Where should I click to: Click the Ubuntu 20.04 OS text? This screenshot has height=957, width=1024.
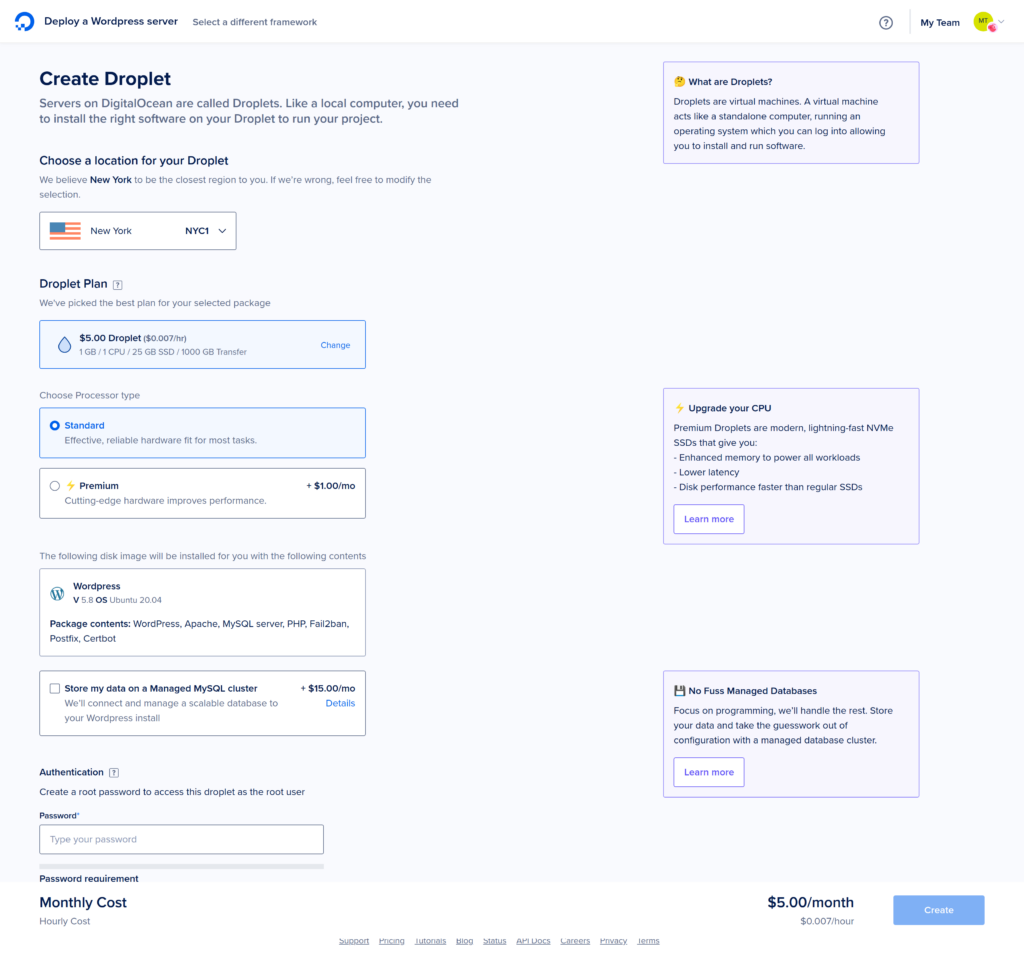click(x=135, y=600)
